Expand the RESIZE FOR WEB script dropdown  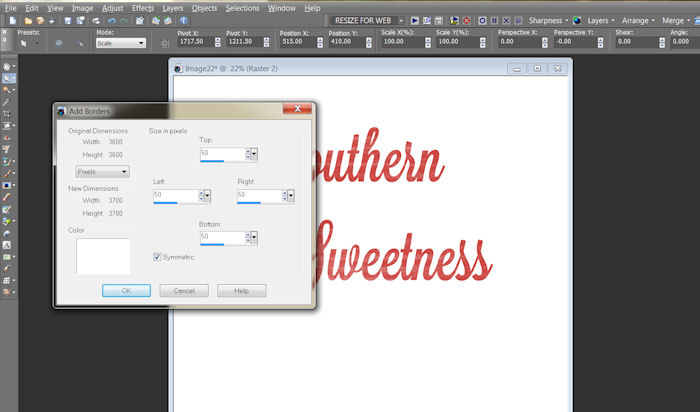401,20
